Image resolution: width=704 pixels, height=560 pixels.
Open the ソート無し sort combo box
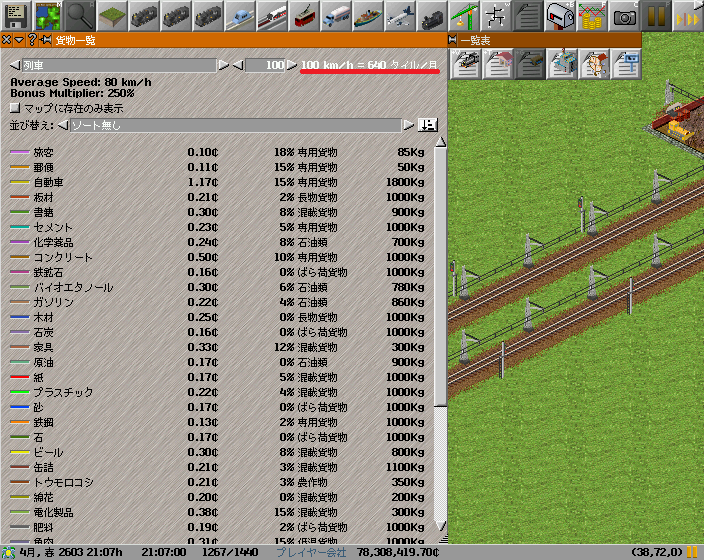click(x=236, y=125)
